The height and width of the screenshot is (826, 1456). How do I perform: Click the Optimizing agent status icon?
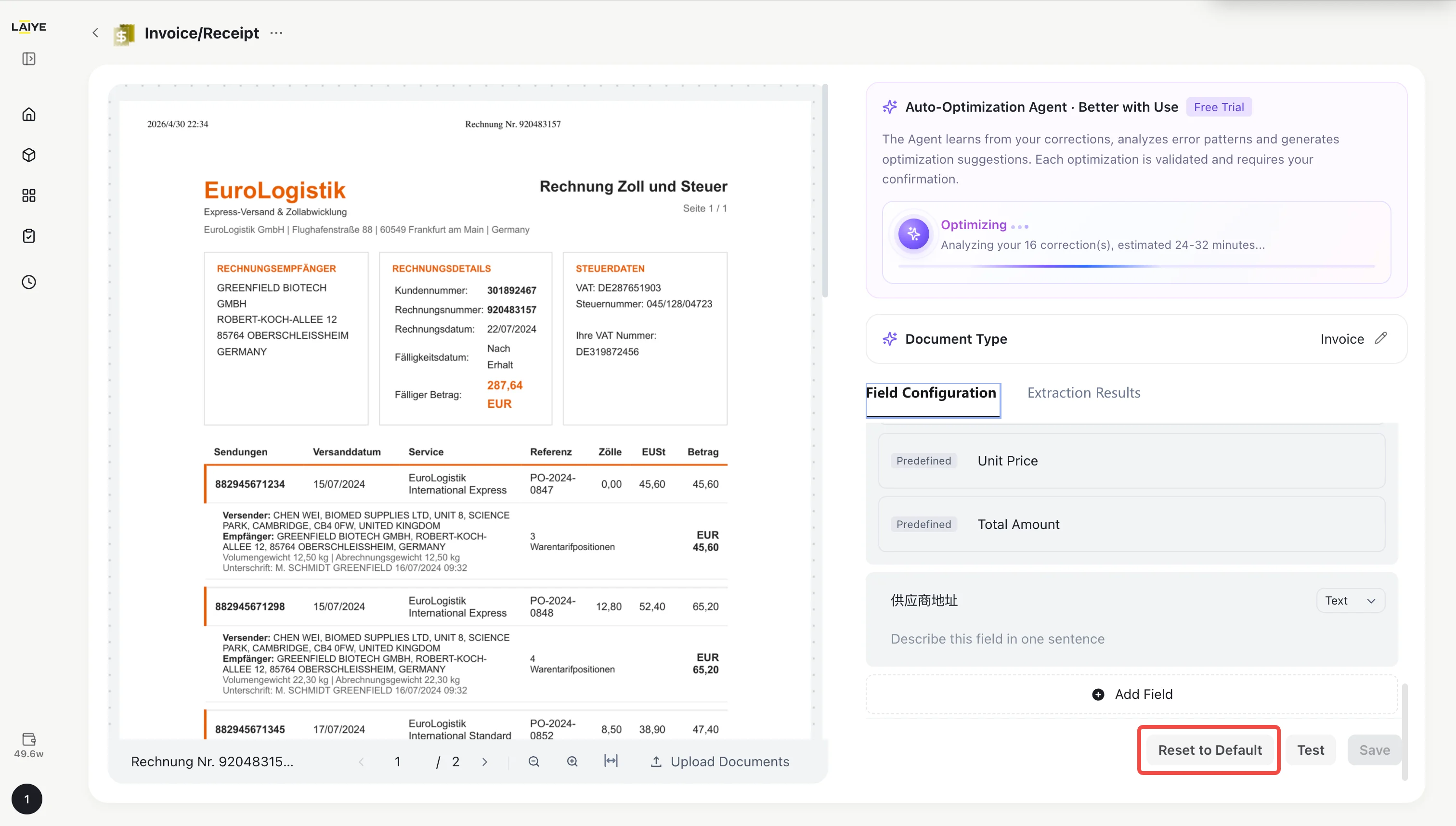[913, 234]
